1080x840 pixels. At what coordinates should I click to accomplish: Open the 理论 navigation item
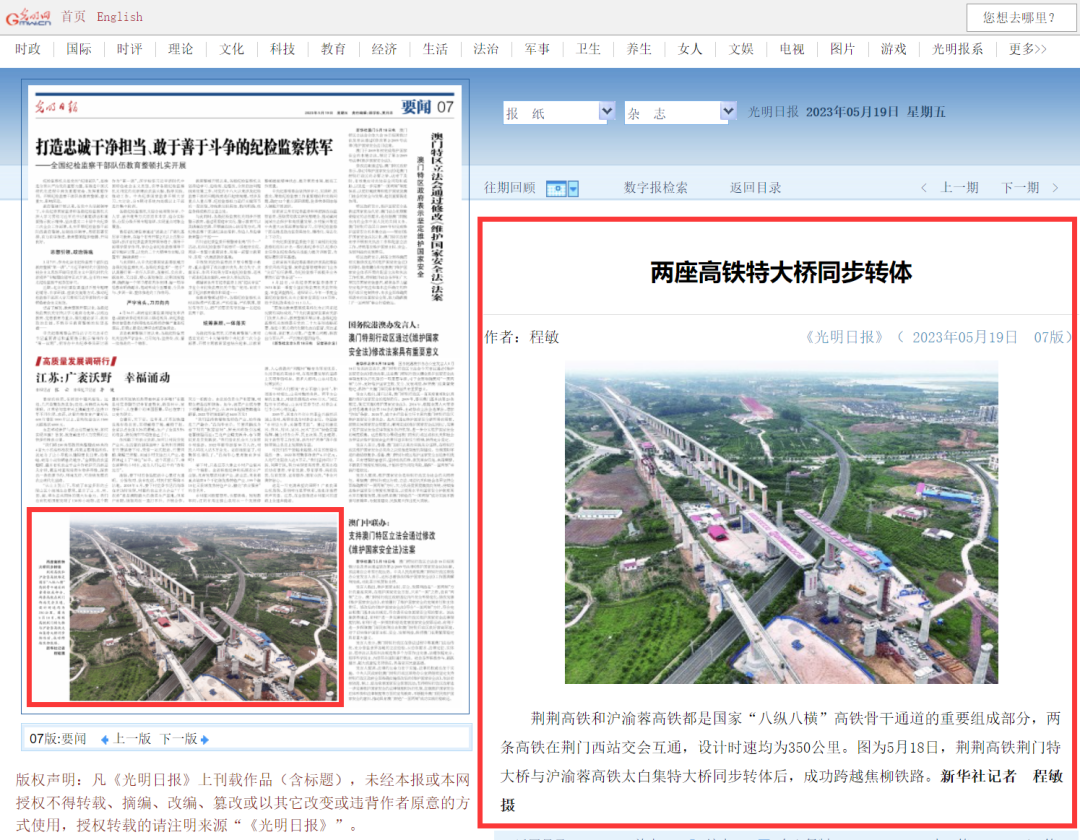pos(180,49)
